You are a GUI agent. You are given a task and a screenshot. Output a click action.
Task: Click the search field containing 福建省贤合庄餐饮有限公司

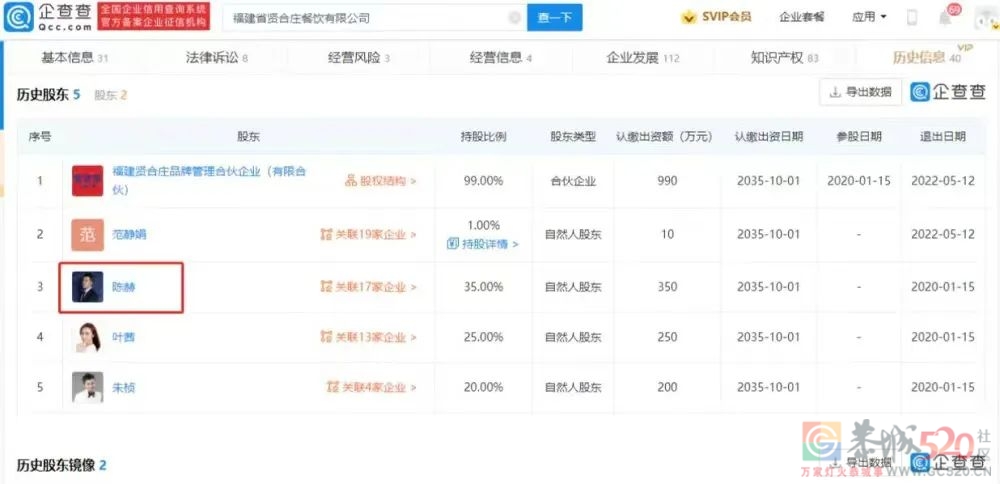tap(375, 18)
